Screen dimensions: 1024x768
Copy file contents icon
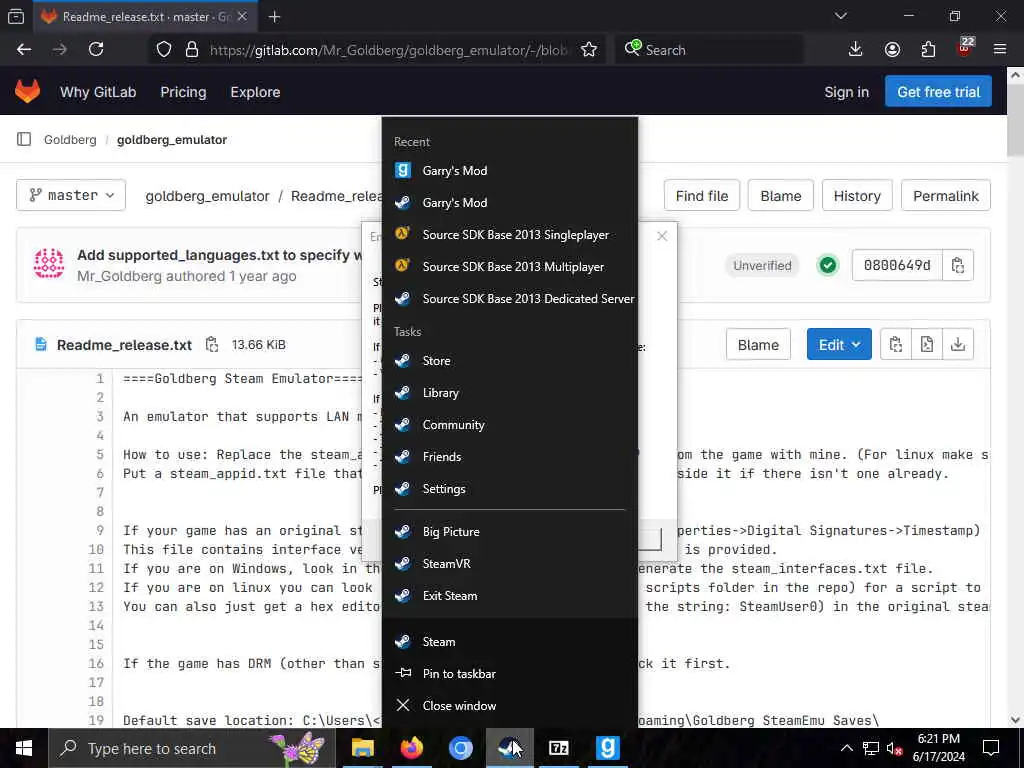[895, 344]
